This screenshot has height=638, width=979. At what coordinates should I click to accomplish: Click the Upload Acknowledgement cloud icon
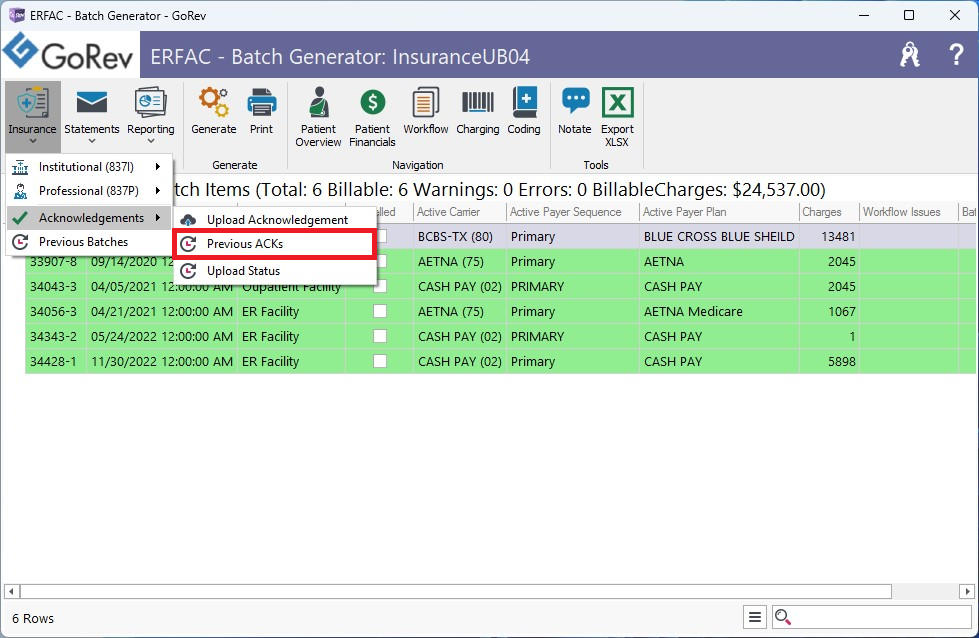188,220
